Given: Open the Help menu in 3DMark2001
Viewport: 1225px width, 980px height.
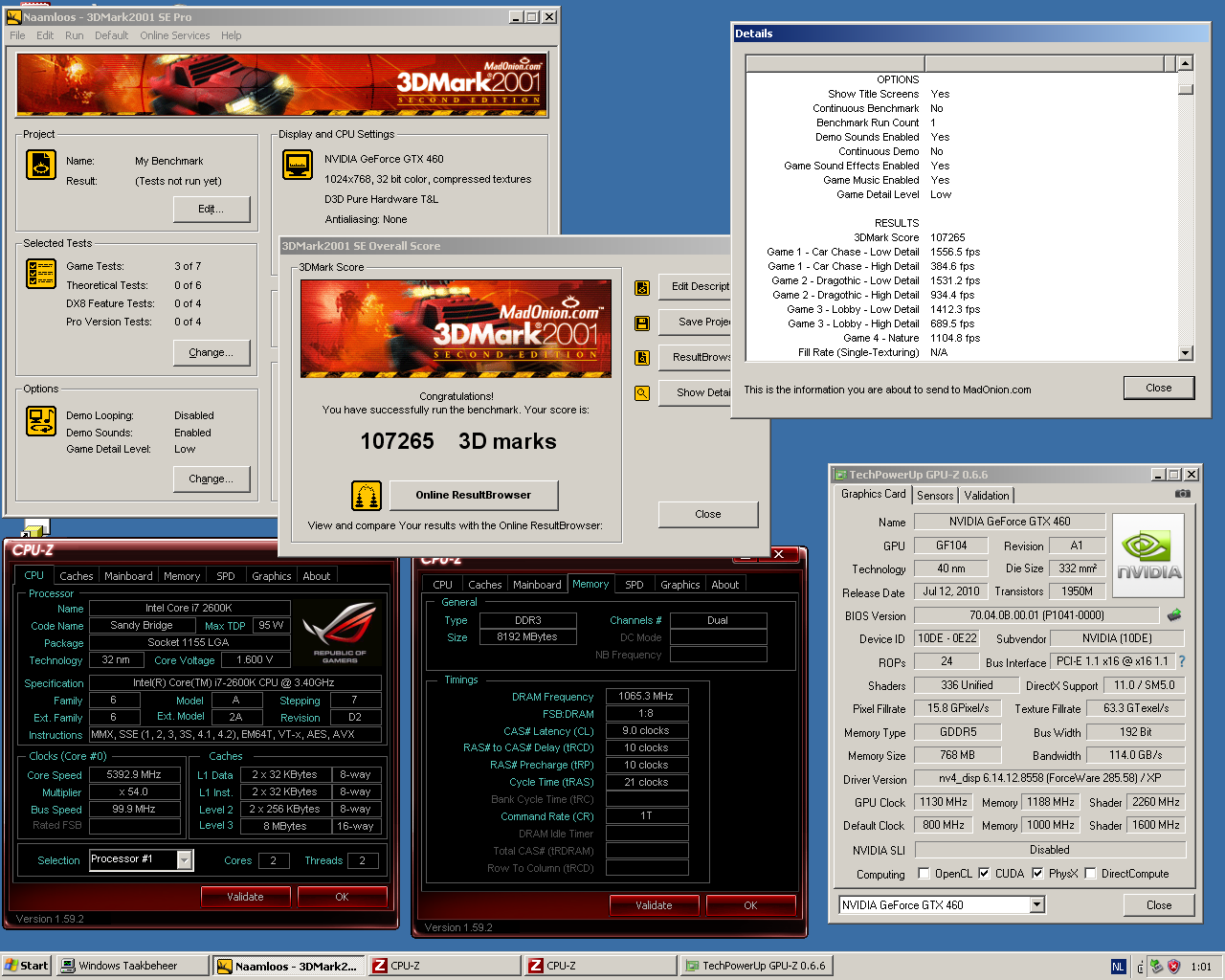Looking at the screenshot, I should click(232, 35).
